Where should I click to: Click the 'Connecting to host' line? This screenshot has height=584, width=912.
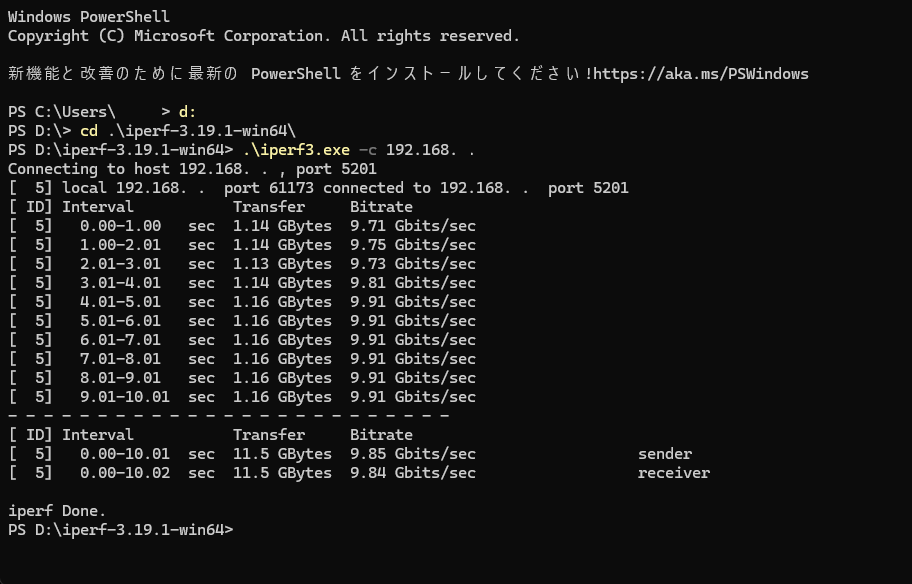point(193,169)
